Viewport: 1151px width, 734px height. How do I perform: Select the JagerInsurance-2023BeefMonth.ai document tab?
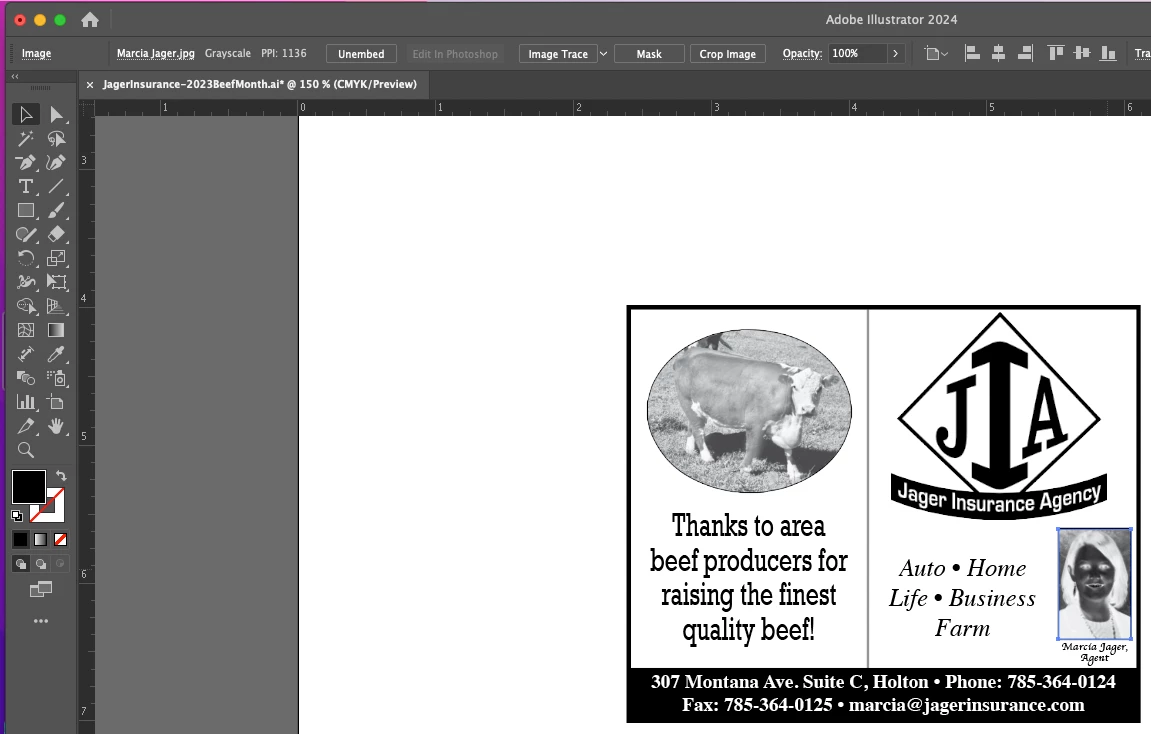pyautogui.click(x=259, y=84)
